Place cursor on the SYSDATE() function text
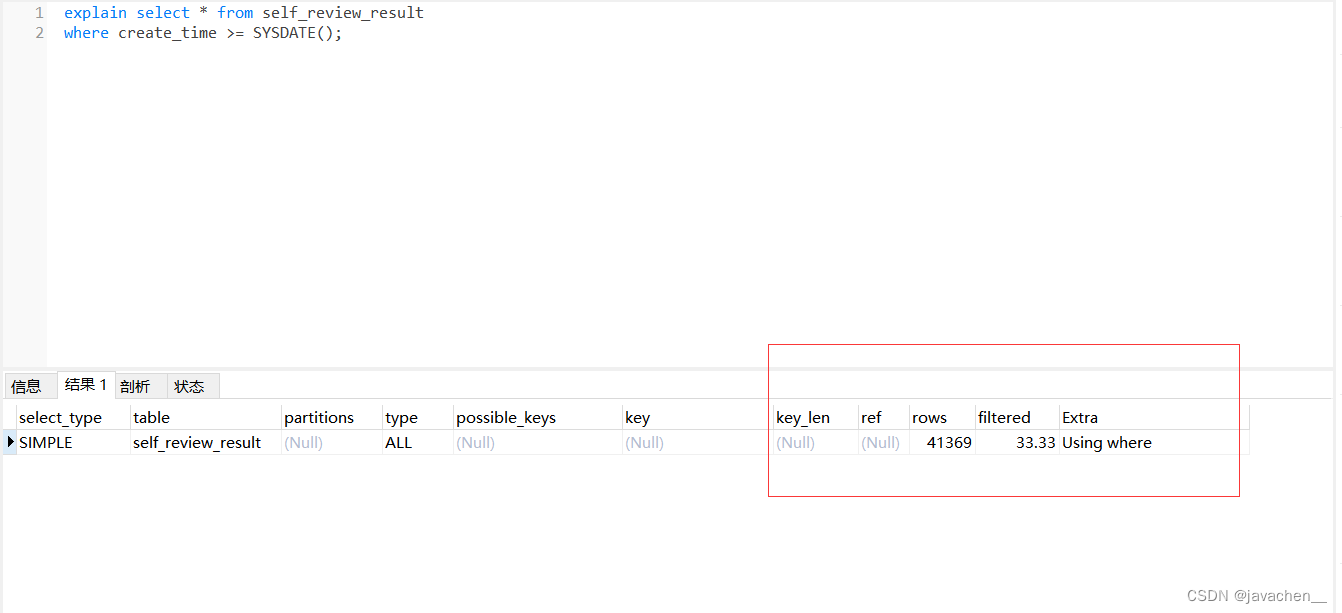The height and width of the screenshot is (613, 1342). [x=291, y=32]
